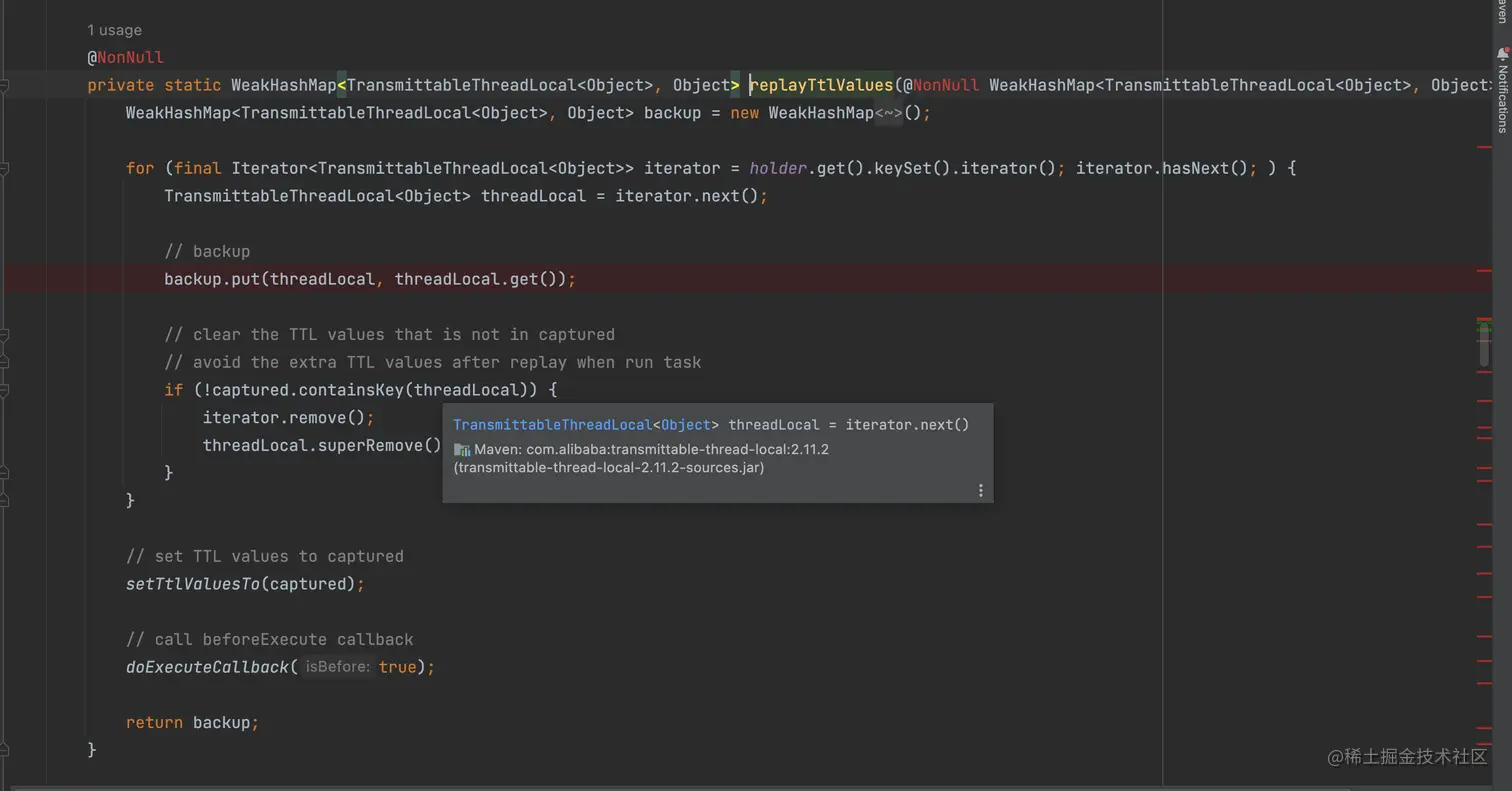Click the replayTtlValues method name
Image resolution: width=1512 pixels, height=791 pixels.
pos(820,85)
